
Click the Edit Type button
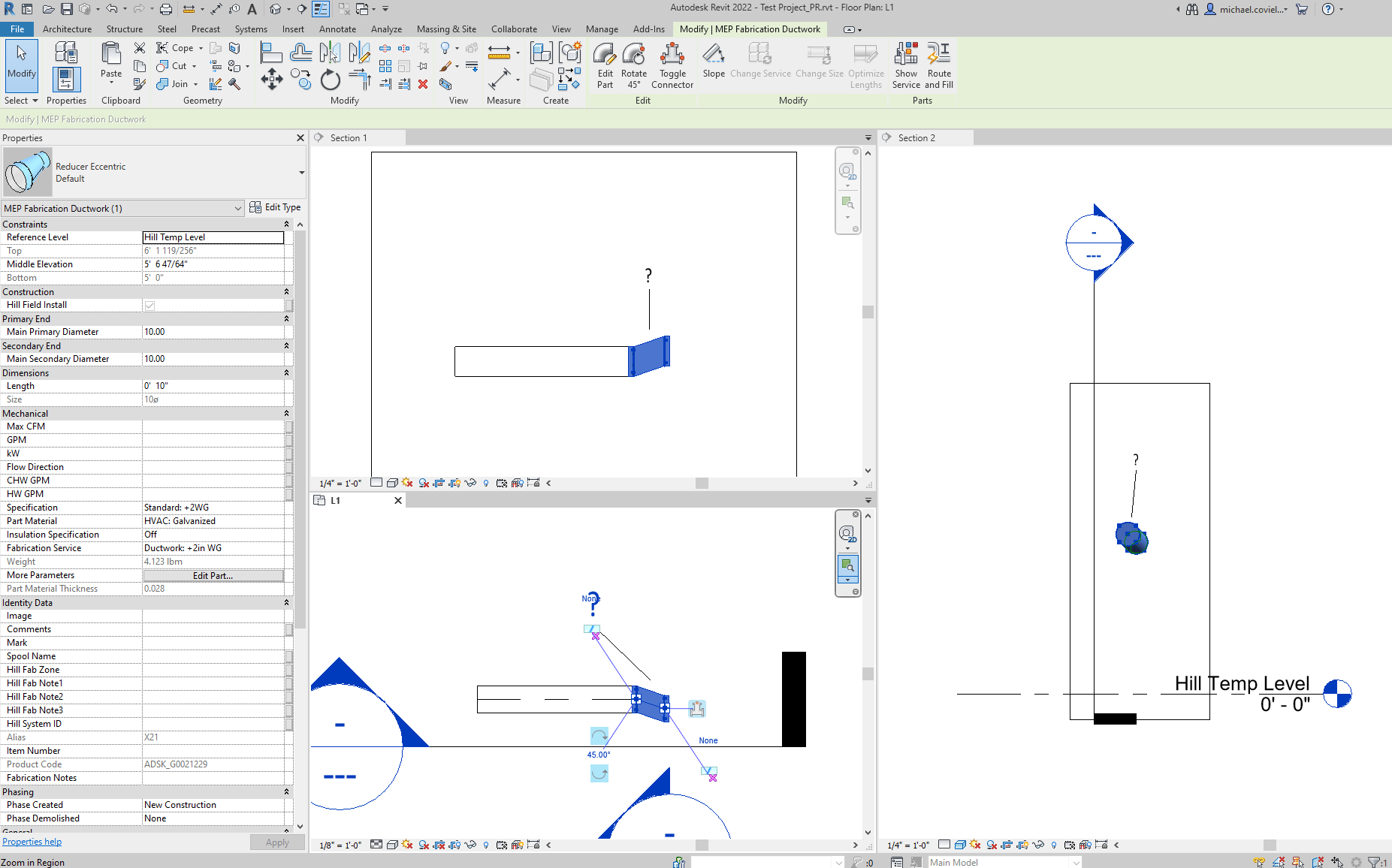(275, 207)
